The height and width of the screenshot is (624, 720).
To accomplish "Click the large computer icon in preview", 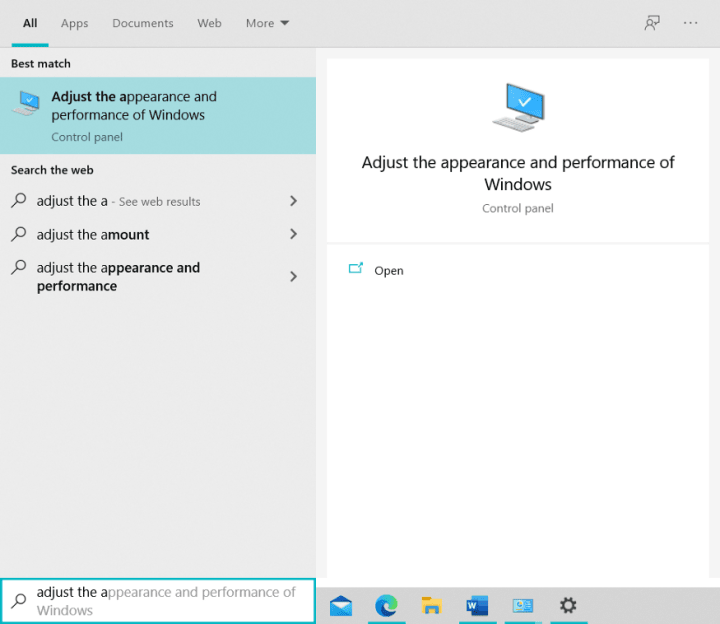I will [519, 107].
